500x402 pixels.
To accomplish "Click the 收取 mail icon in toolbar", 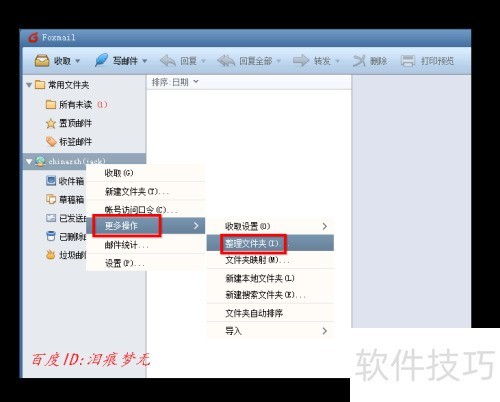I will [x=42, y=61].
